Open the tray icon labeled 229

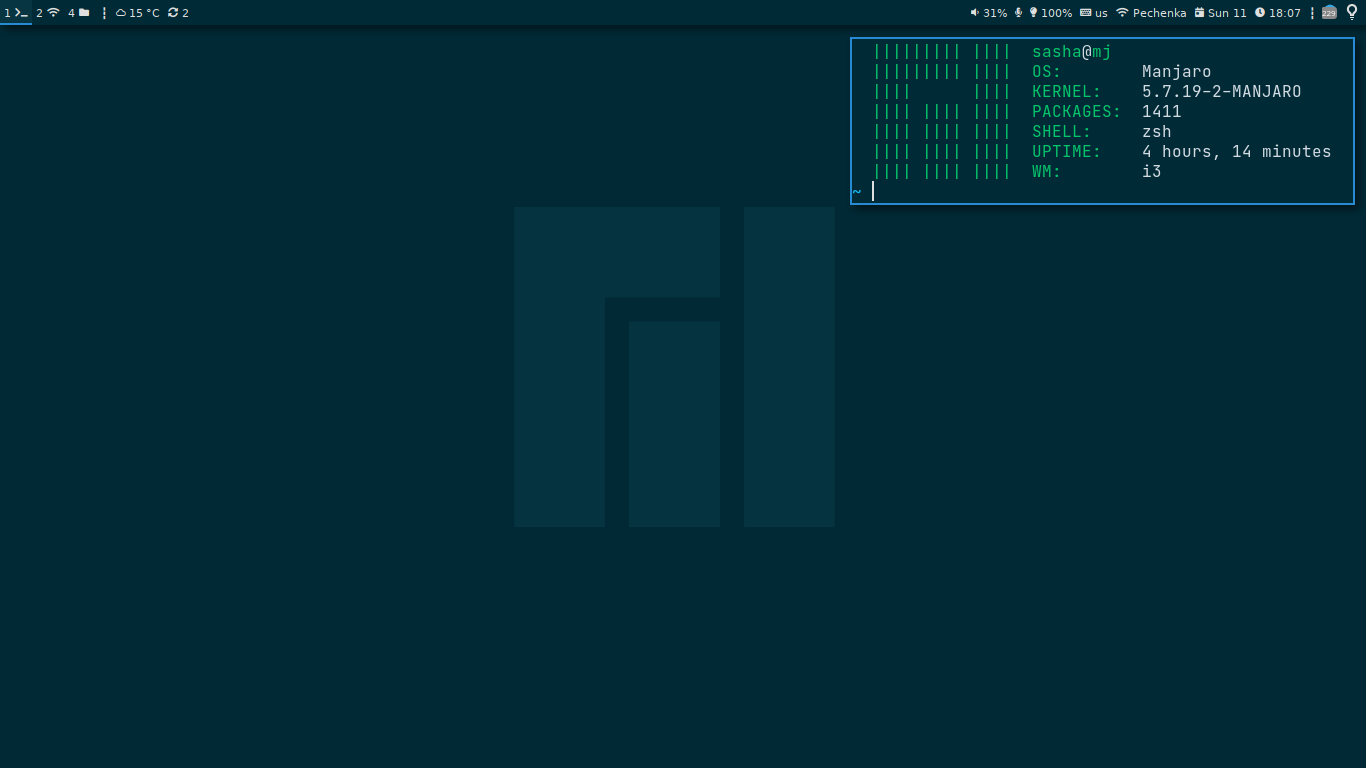[x=1329, y=13]
